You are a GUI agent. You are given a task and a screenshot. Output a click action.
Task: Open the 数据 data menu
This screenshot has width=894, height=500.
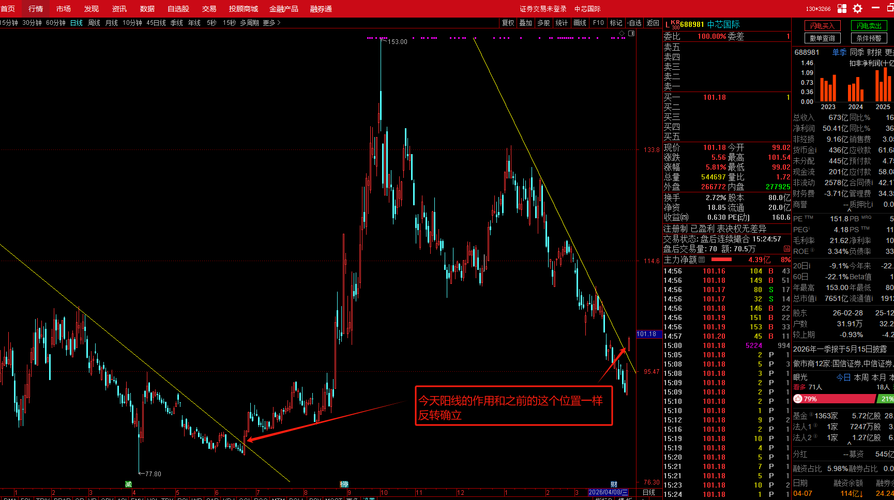point(147,9)
